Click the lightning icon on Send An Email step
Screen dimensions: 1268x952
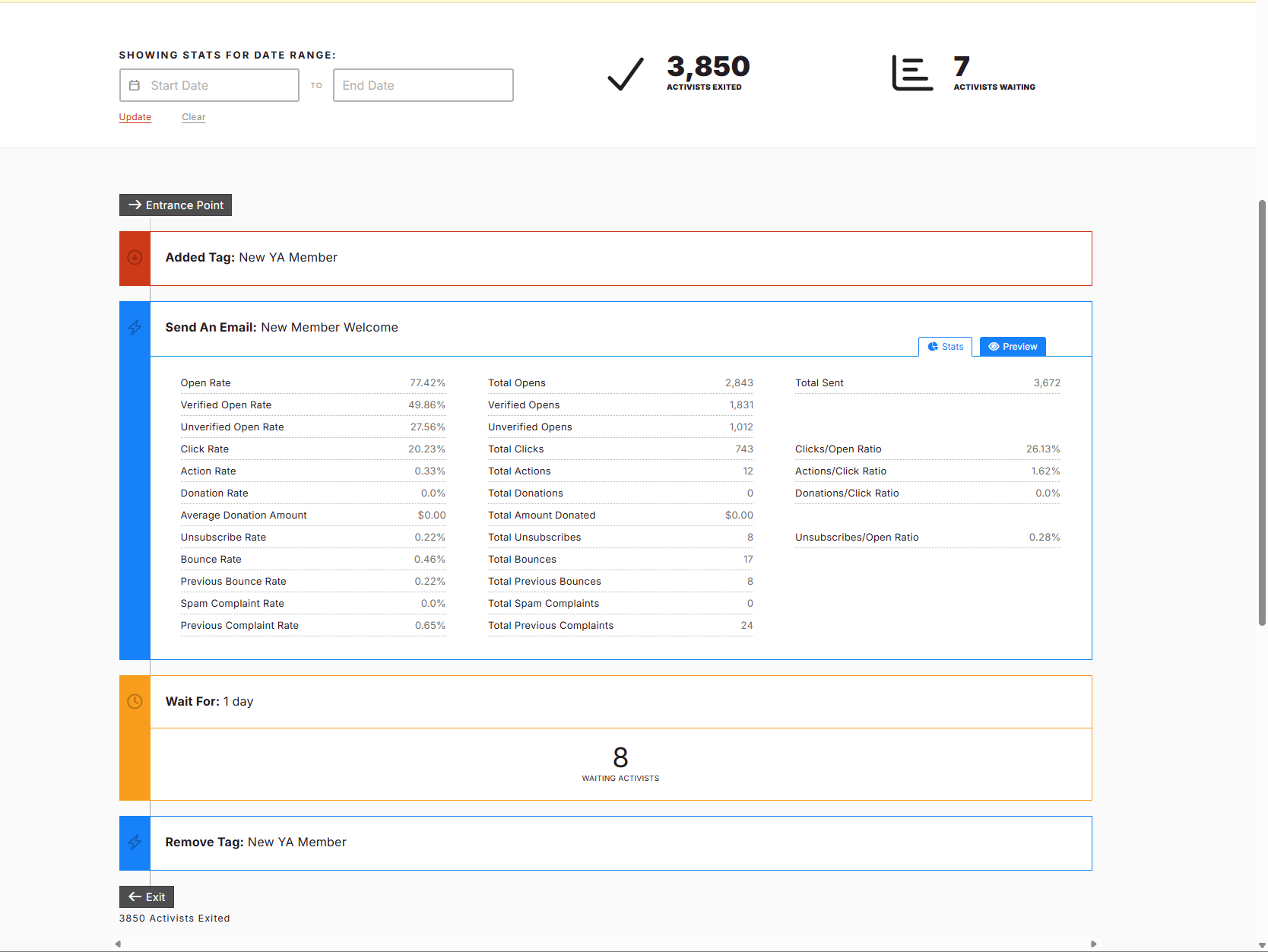(135, 328)
